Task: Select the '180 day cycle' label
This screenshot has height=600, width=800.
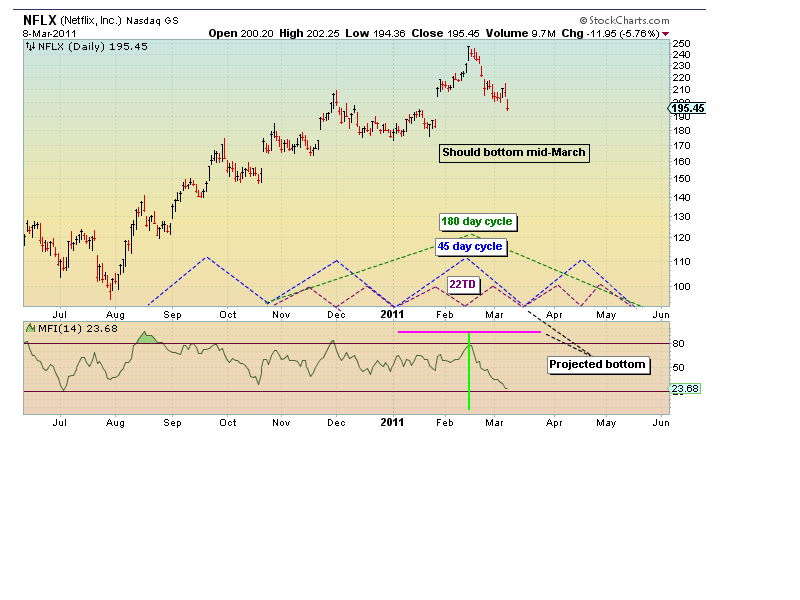Action: click(x=477, y=221)
